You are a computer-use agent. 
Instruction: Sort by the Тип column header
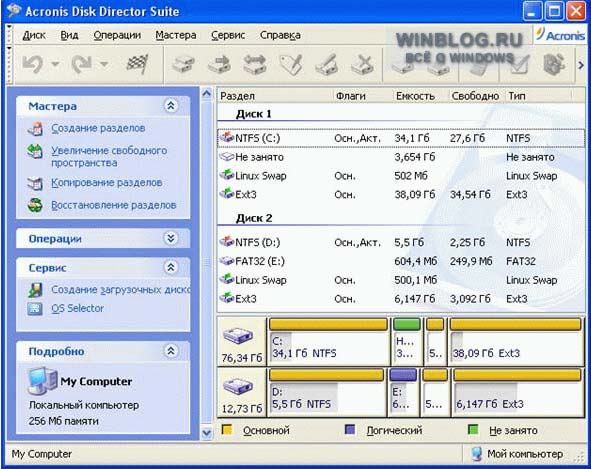tap(539, 96)
